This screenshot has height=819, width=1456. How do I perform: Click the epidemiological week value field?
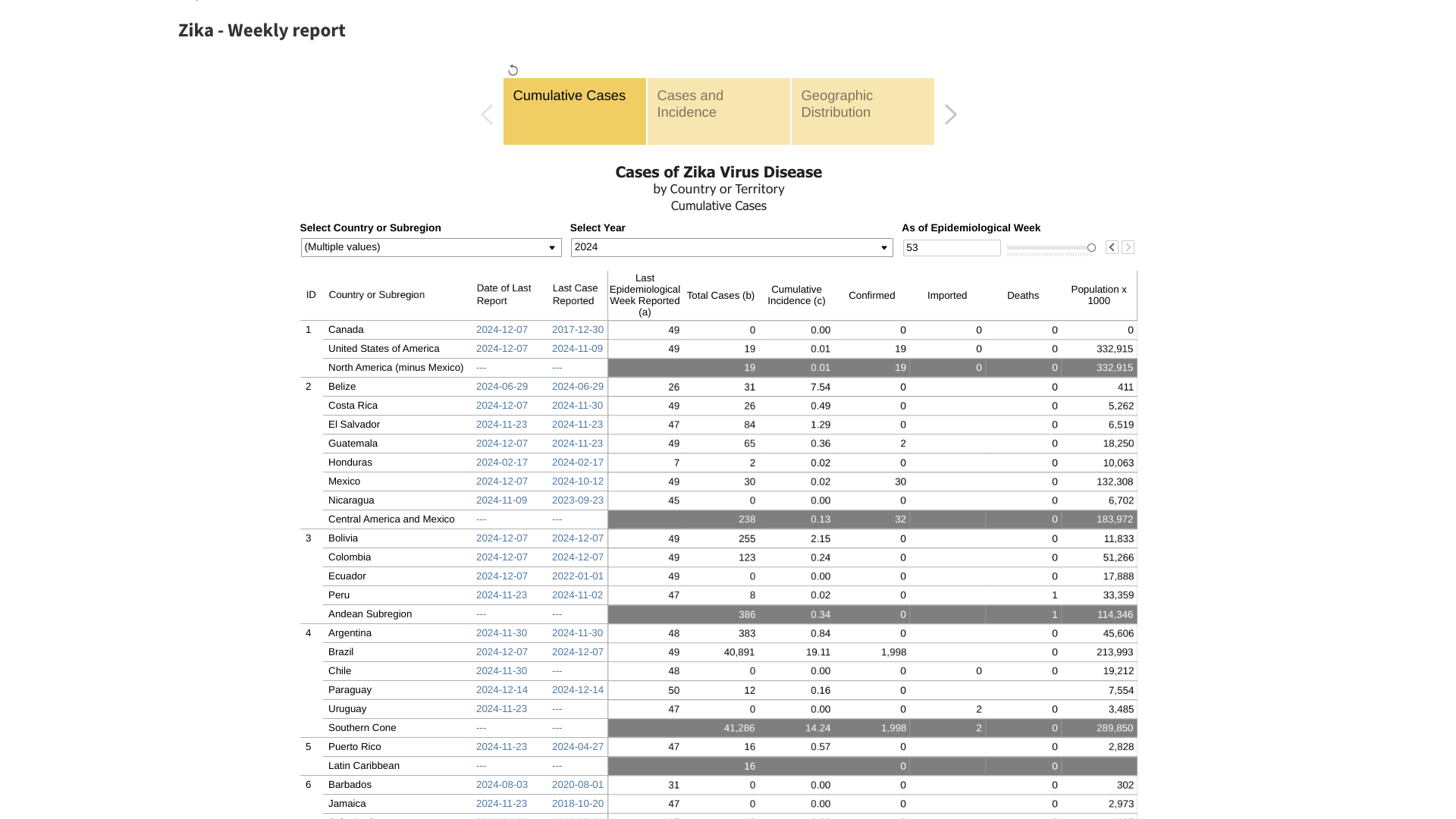951,248
